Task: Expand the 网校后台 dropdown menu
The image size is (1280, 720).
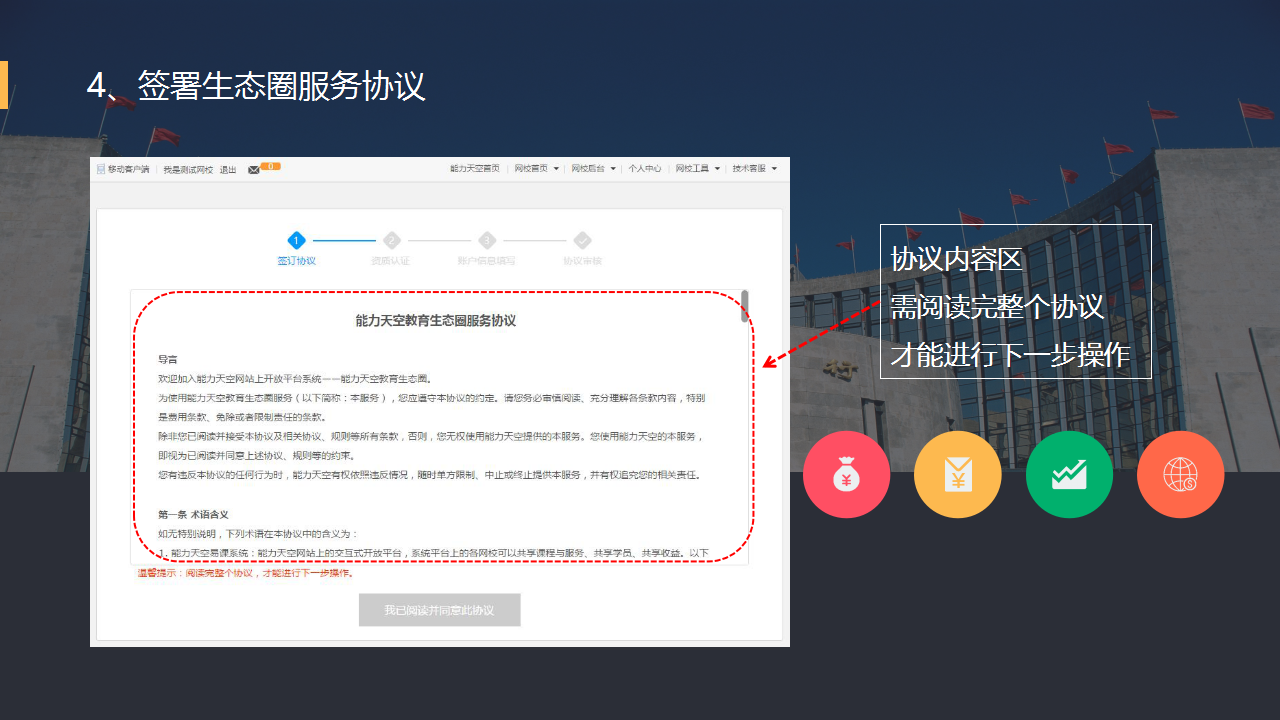Action: click(594, 169)
